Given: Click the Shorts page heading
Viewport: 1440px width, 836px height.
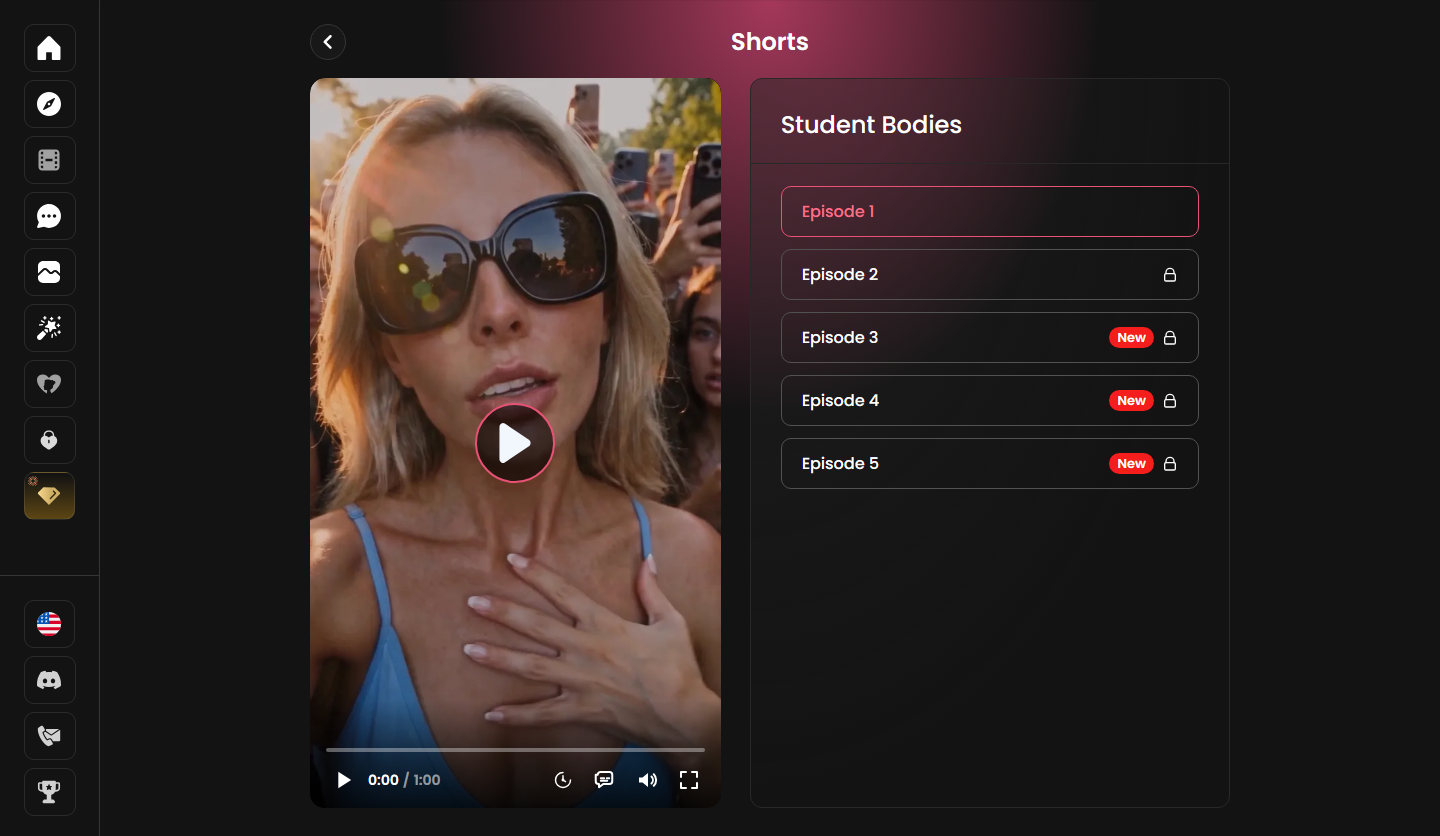Looking at the screenshot, I should pos(769,42).
